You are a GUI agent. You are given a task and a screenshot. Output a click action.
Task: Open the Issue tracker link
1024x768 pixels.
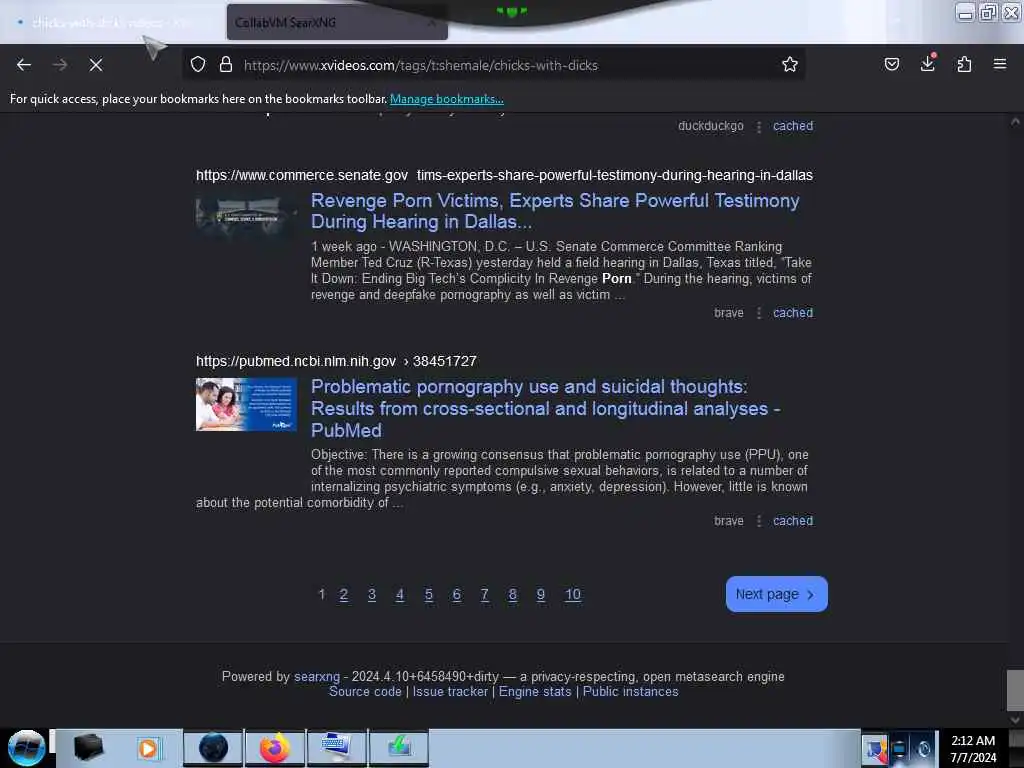click(450, 692)
